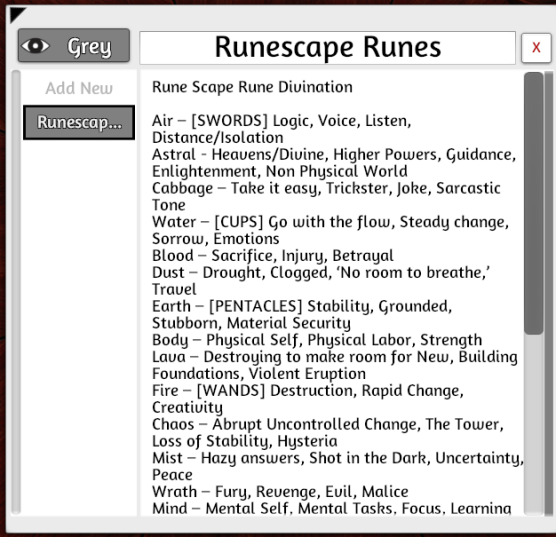
Task: Click the line starting 'Body – Physical Self'
Action: [317, 340]
